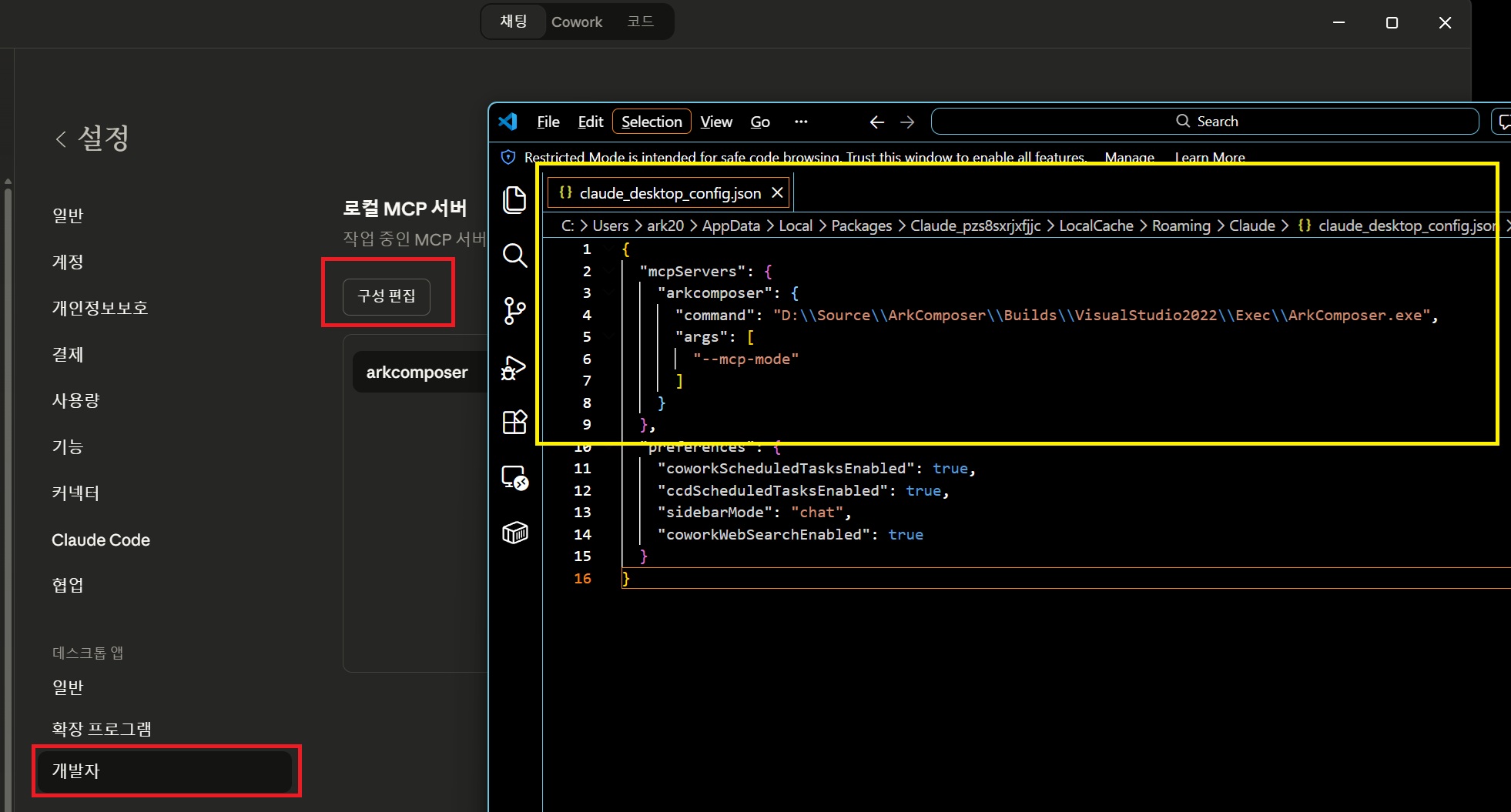Click the Packages breadcrumb segment
1511x812 pixels.
point(861,226)
